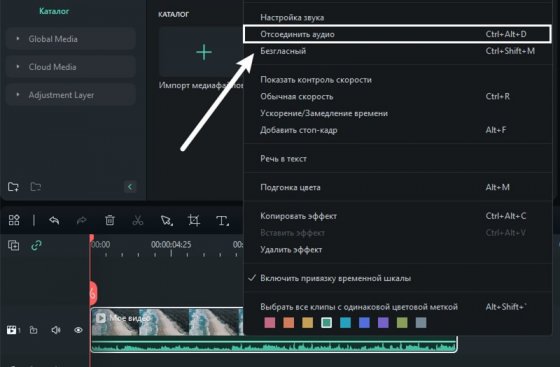Pick the gray color label swatch
Viewport: 560px width, 367px height.
coord(421,323)
